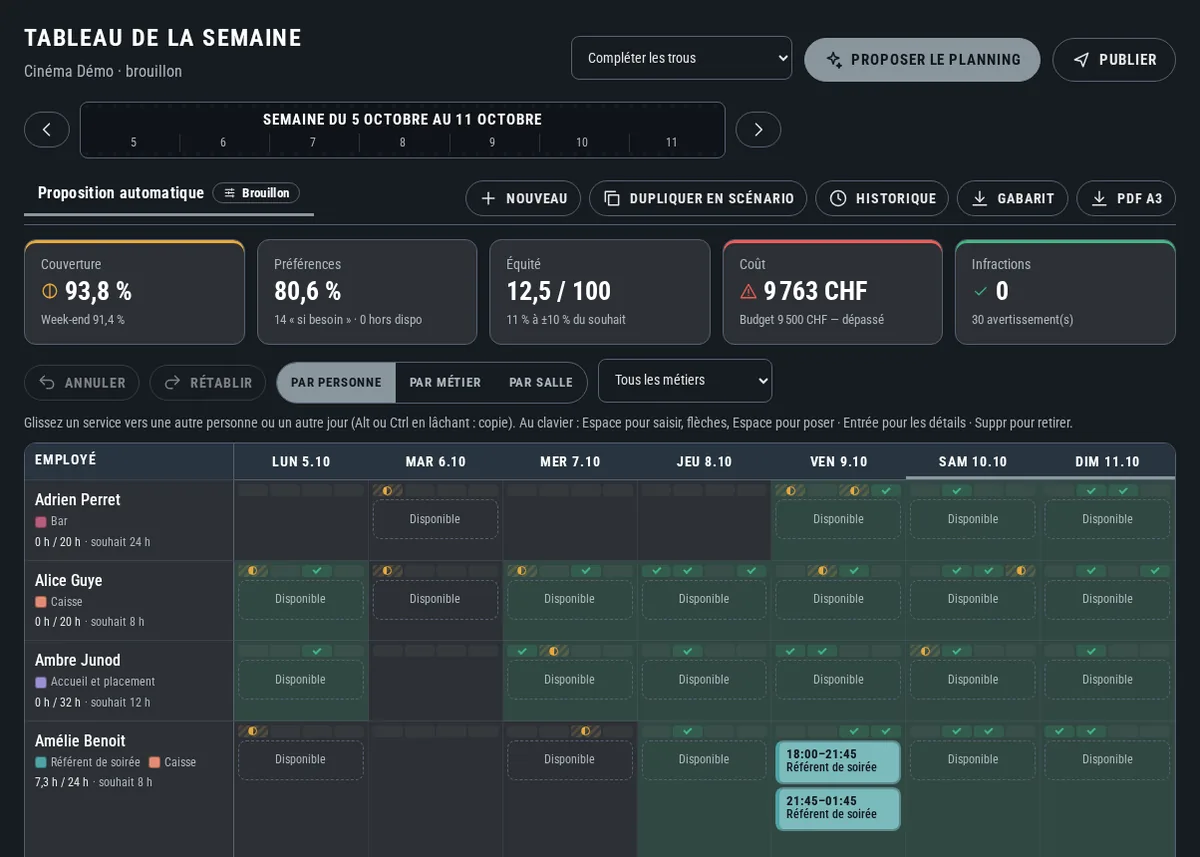
Task: Switch to the Par métier view
Action: tap(445, 383)
